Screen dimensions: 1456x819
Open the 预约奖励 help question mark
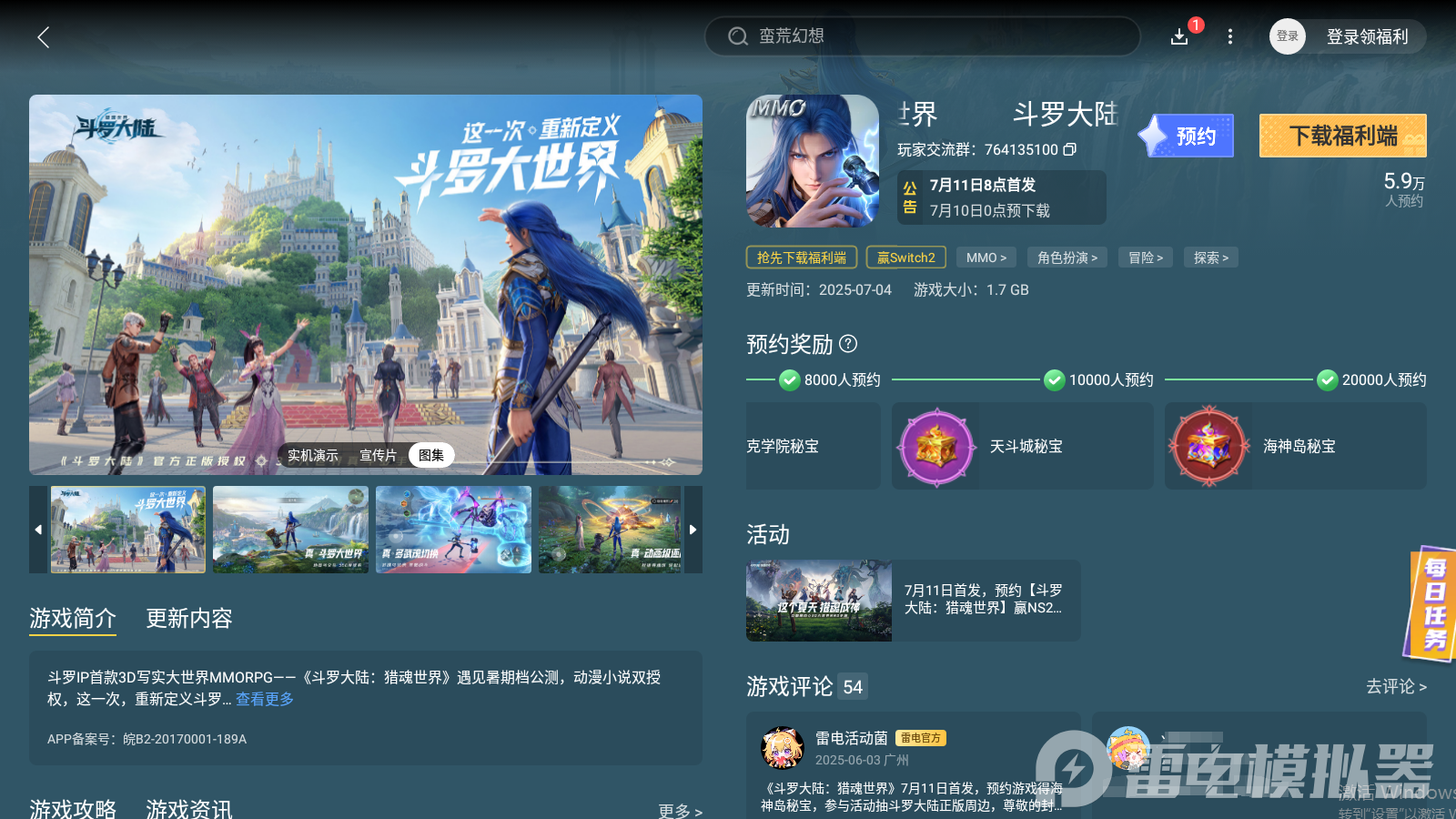[848, 343]
